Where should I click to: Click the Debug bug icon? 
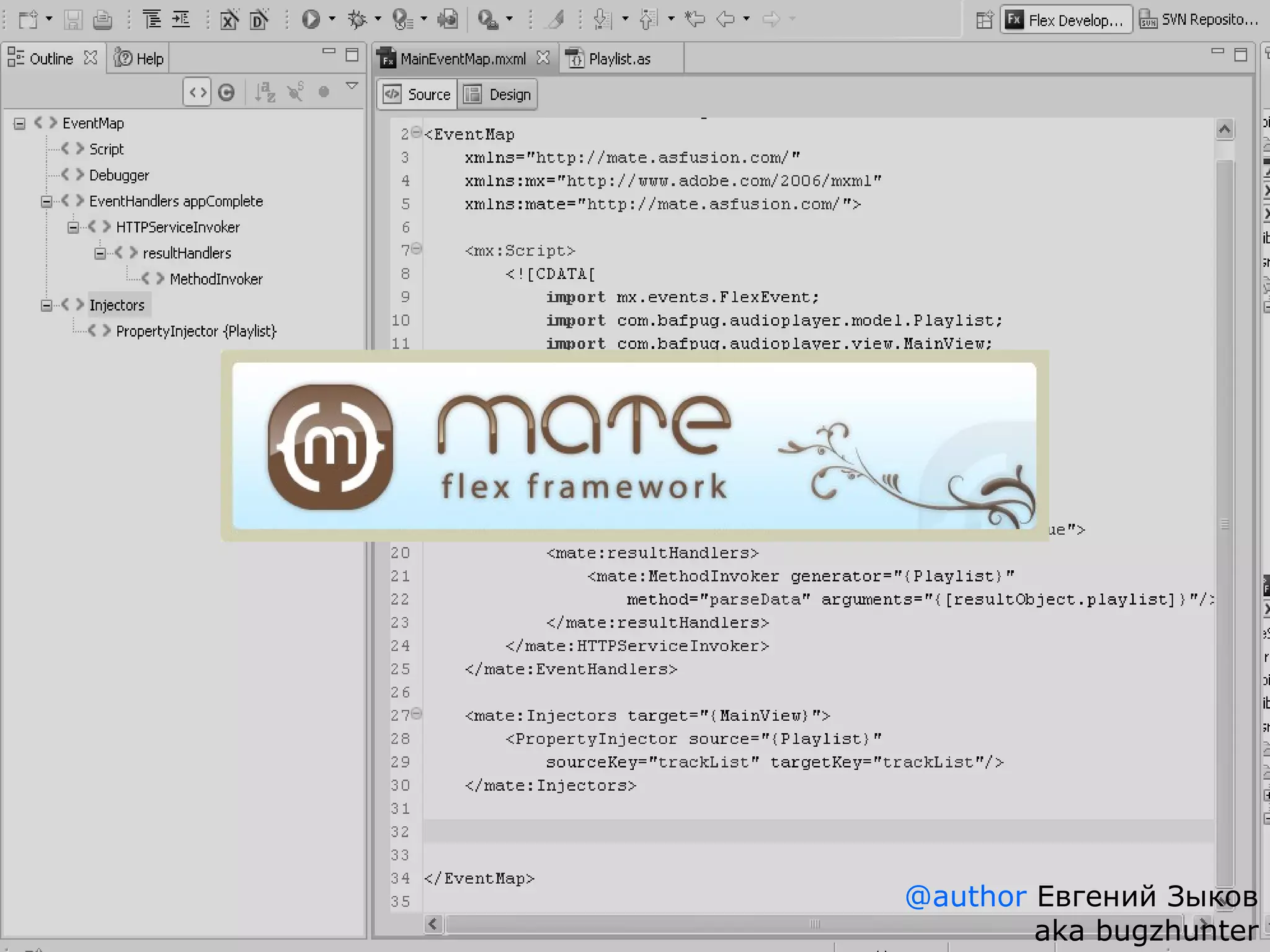tap(357, 20)
